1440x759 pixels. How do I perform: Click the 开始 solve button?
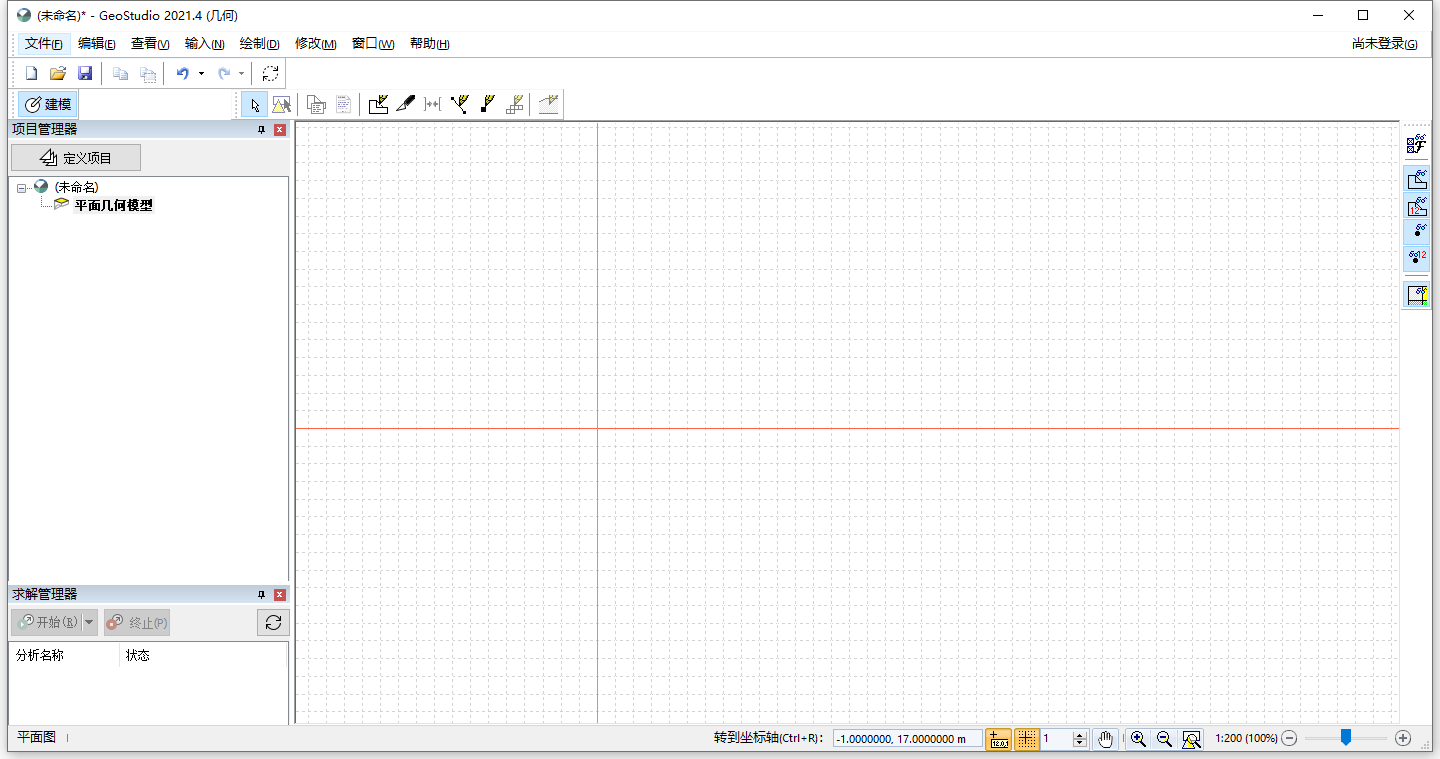(47, 622)
